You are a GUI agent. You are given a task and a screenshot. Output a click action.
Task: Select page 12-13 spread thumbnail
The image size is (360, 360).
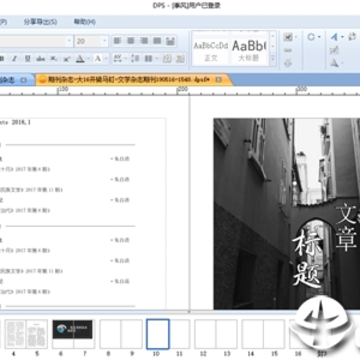point(216,334)
